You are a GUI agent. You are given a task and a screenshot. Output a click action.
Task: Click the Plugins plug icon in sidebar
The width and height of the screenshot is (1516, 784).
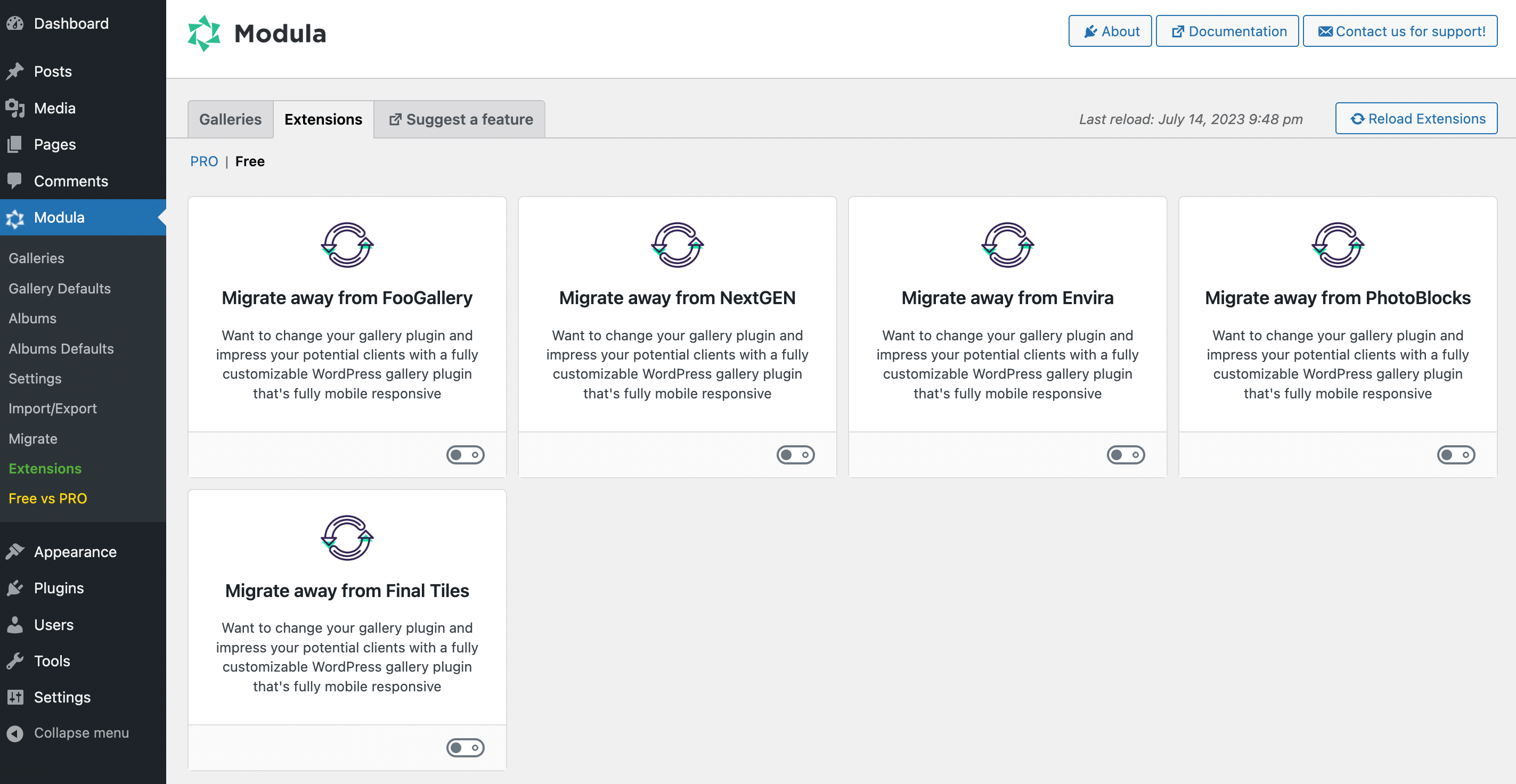click(15, 588)
